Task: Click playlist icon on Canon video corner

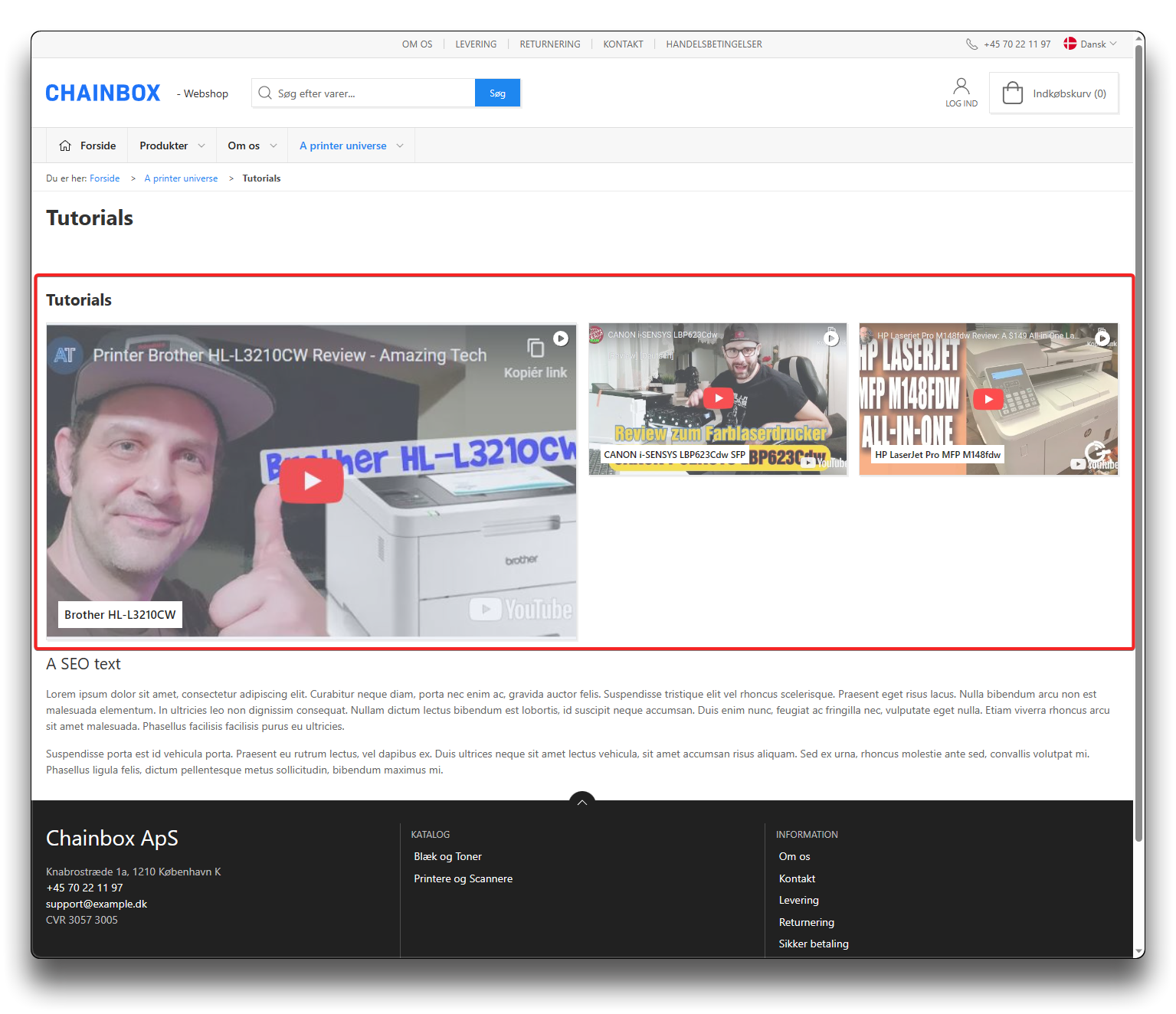Action: [831, 338]
